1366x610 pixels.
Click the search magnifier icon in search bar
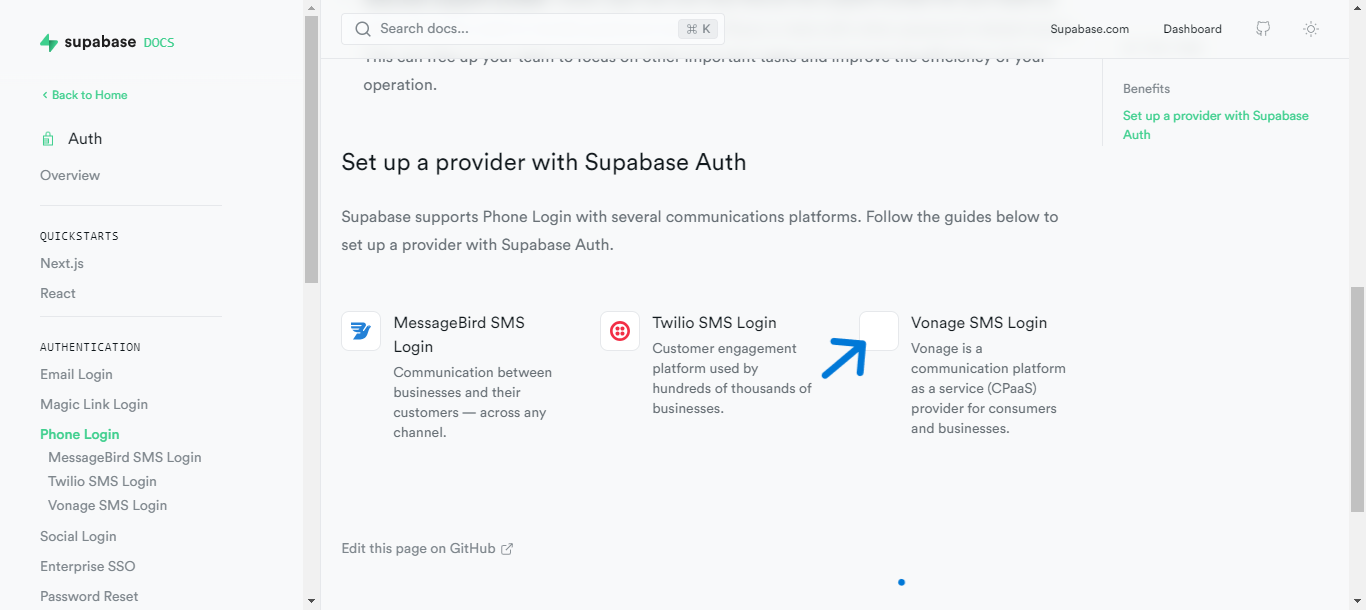click(363, 29)
